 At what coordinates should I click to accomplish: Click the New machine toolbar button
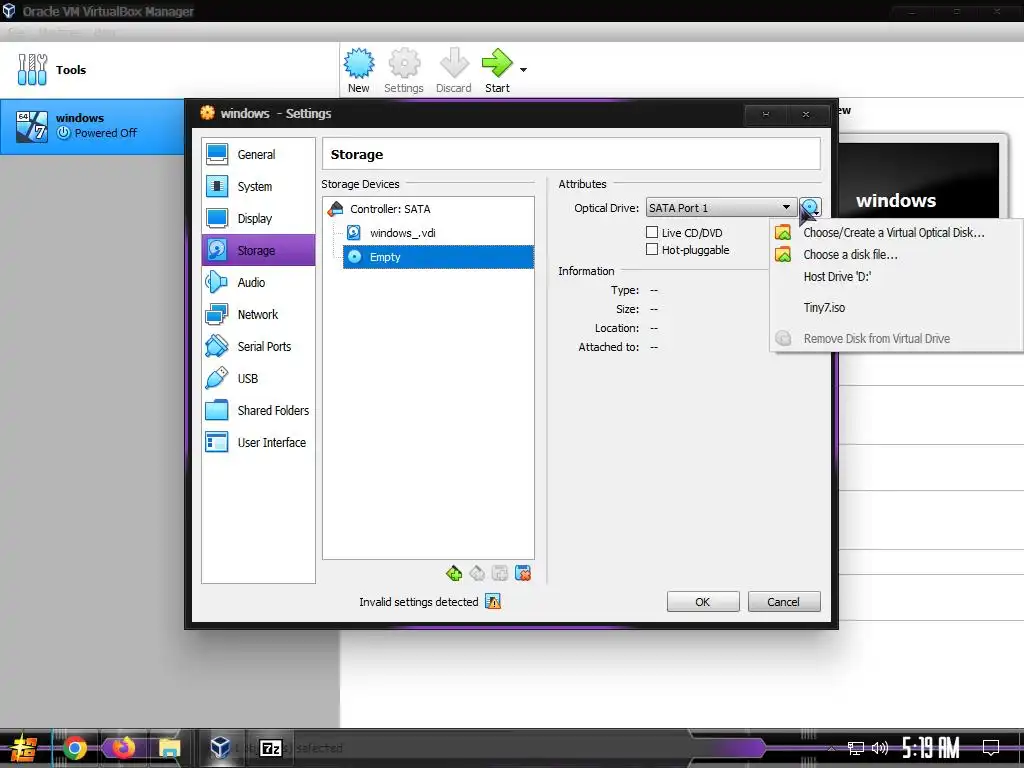(359, 71)
